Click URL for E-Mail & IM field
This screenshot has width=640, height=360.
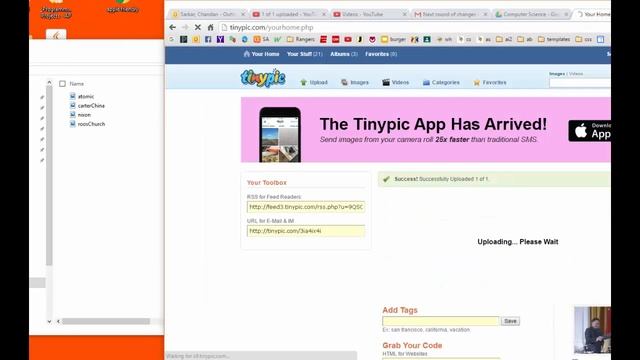pyautogui.click(x=306, y=231)
